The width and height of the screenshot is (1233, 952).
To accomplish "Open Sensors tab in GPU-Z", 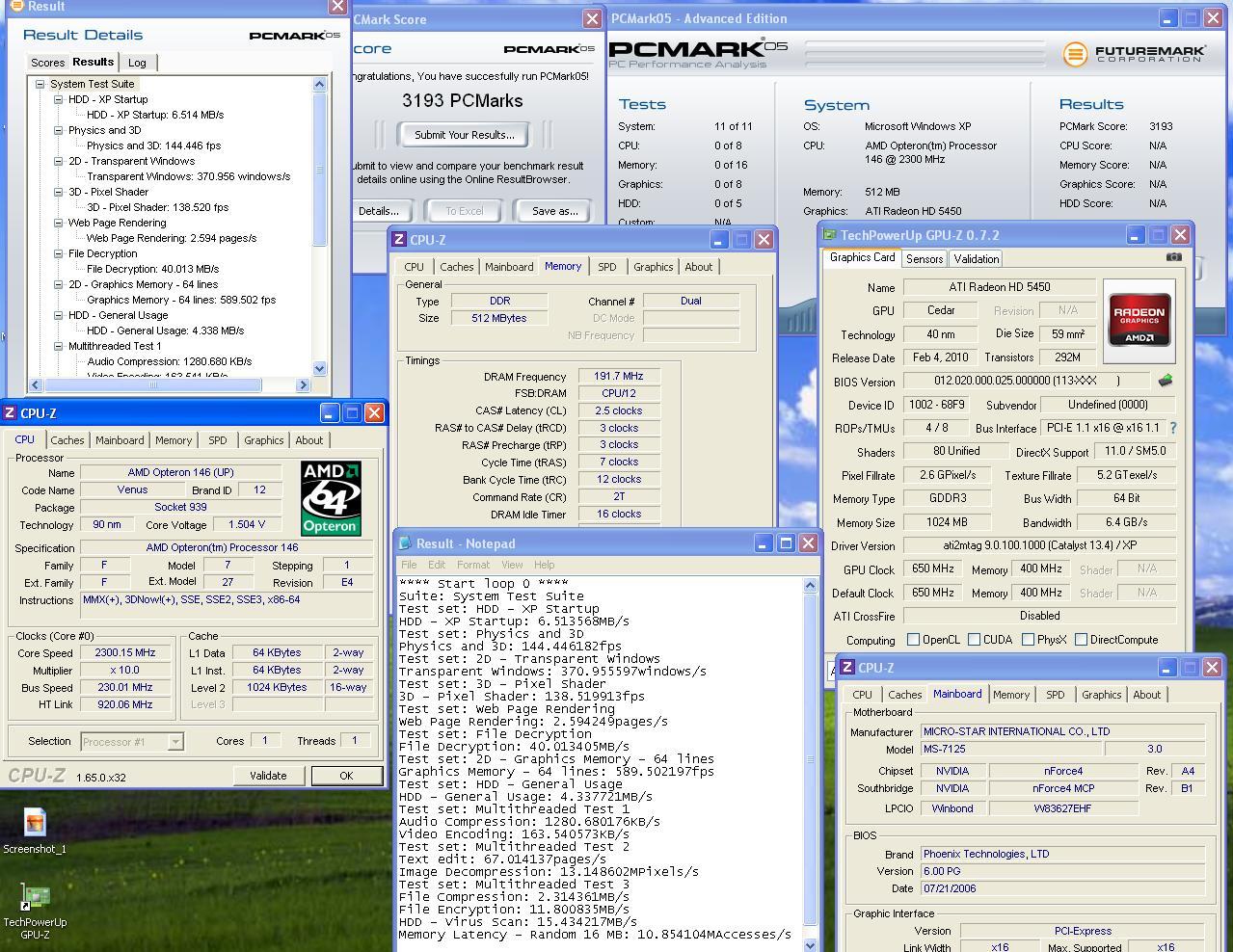I will point(924,258).
